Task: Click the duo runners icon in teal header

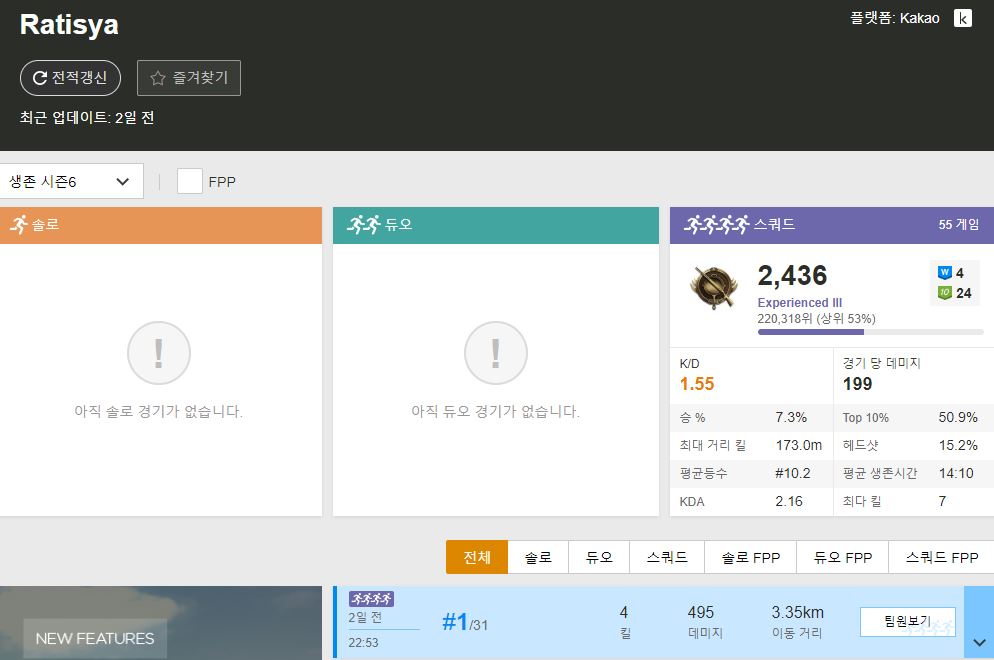Action: (364, 225)
